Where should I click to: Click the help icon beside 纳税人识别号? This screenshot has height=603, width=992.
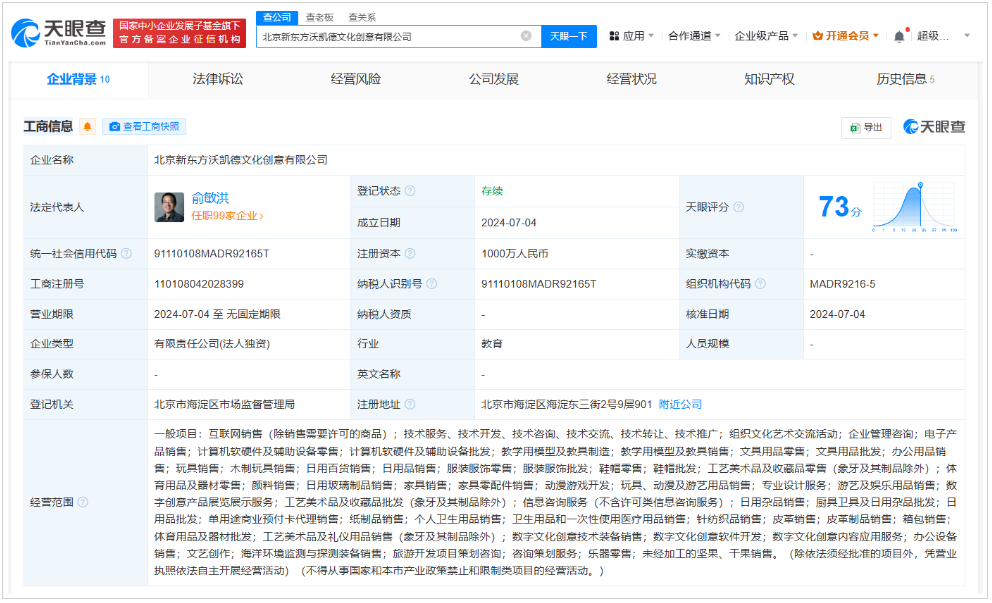(x=431, y=284)
